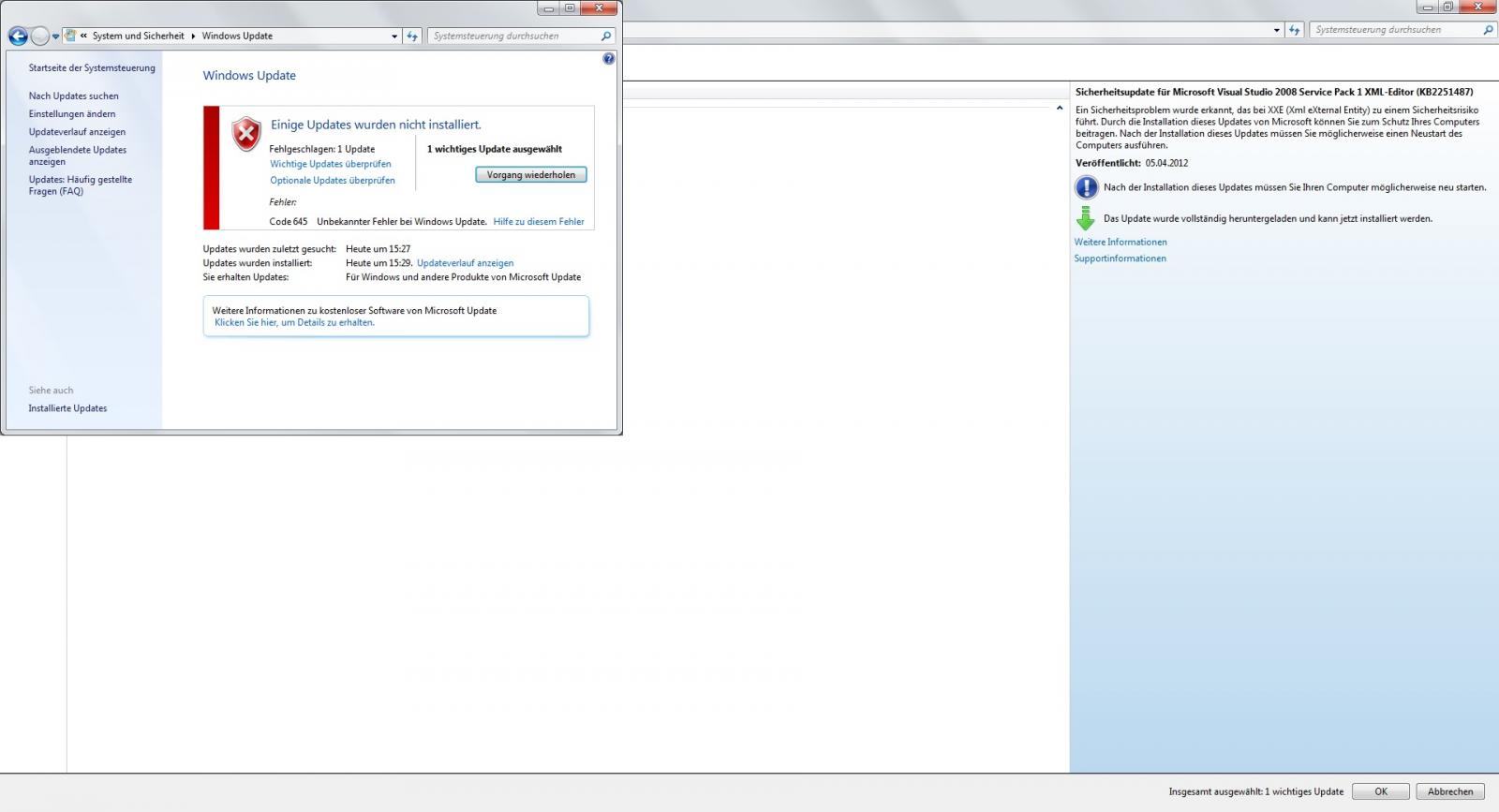
Task: Open address bar history dropdown in front window
Action: (x=393, y=37)
